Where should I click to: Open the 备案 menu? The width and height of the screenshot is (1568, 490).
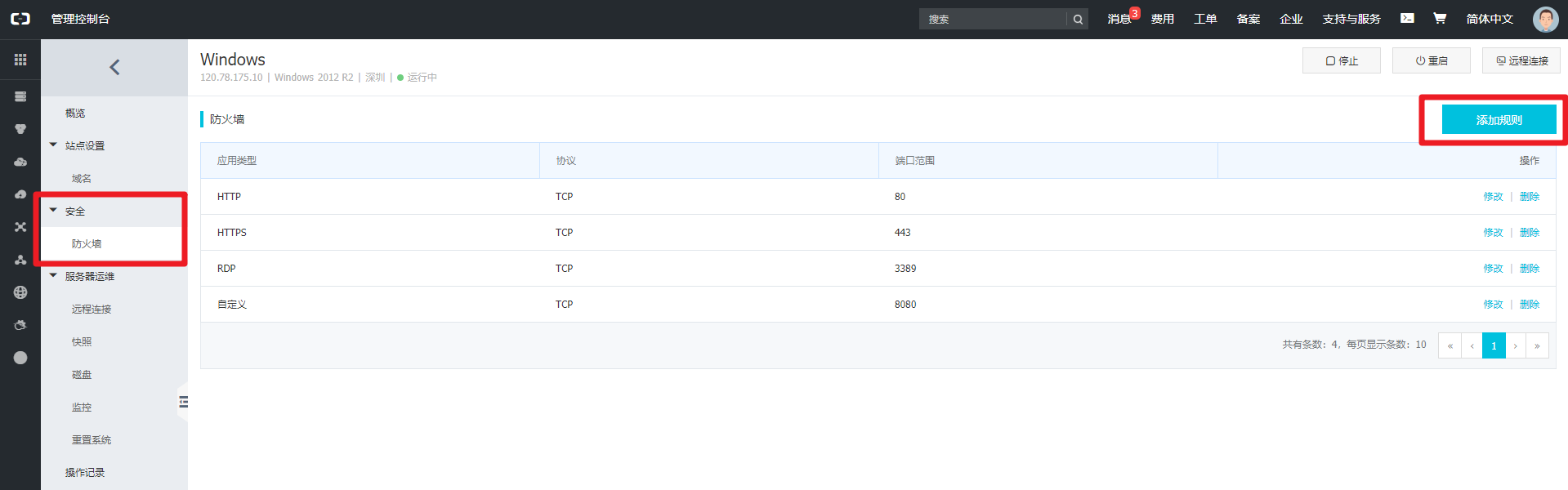(1248, 19)
